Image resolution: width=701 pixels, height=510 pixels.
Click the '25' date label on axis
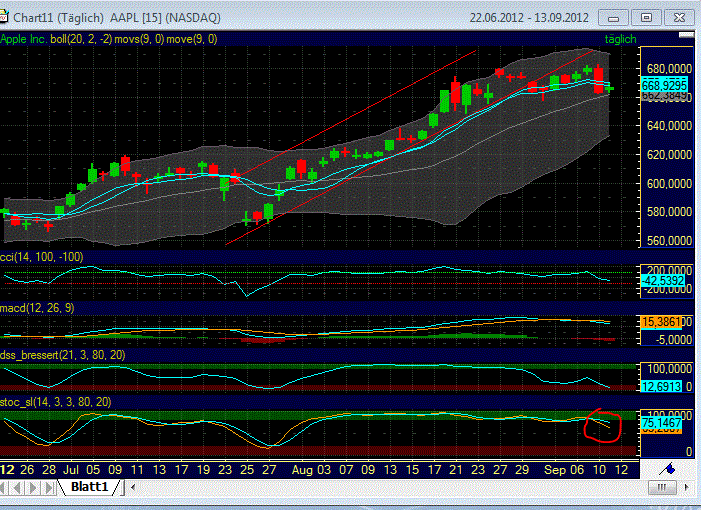coord(247,470)
